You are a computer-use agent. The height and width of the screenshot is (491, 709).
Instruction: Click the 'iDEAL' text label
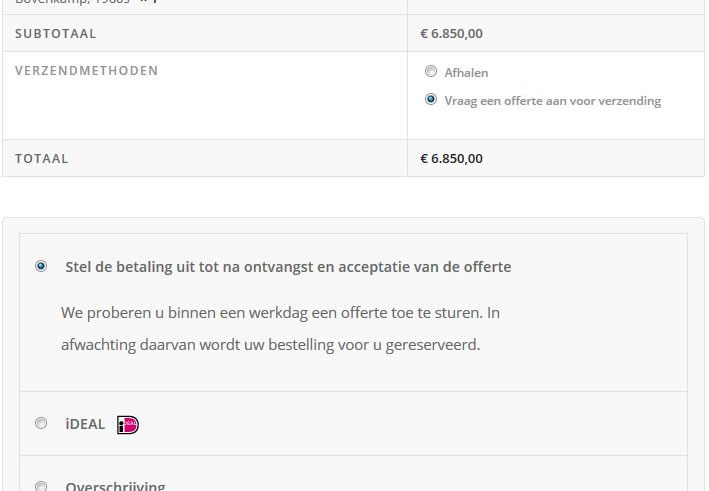tap(85, 424)
